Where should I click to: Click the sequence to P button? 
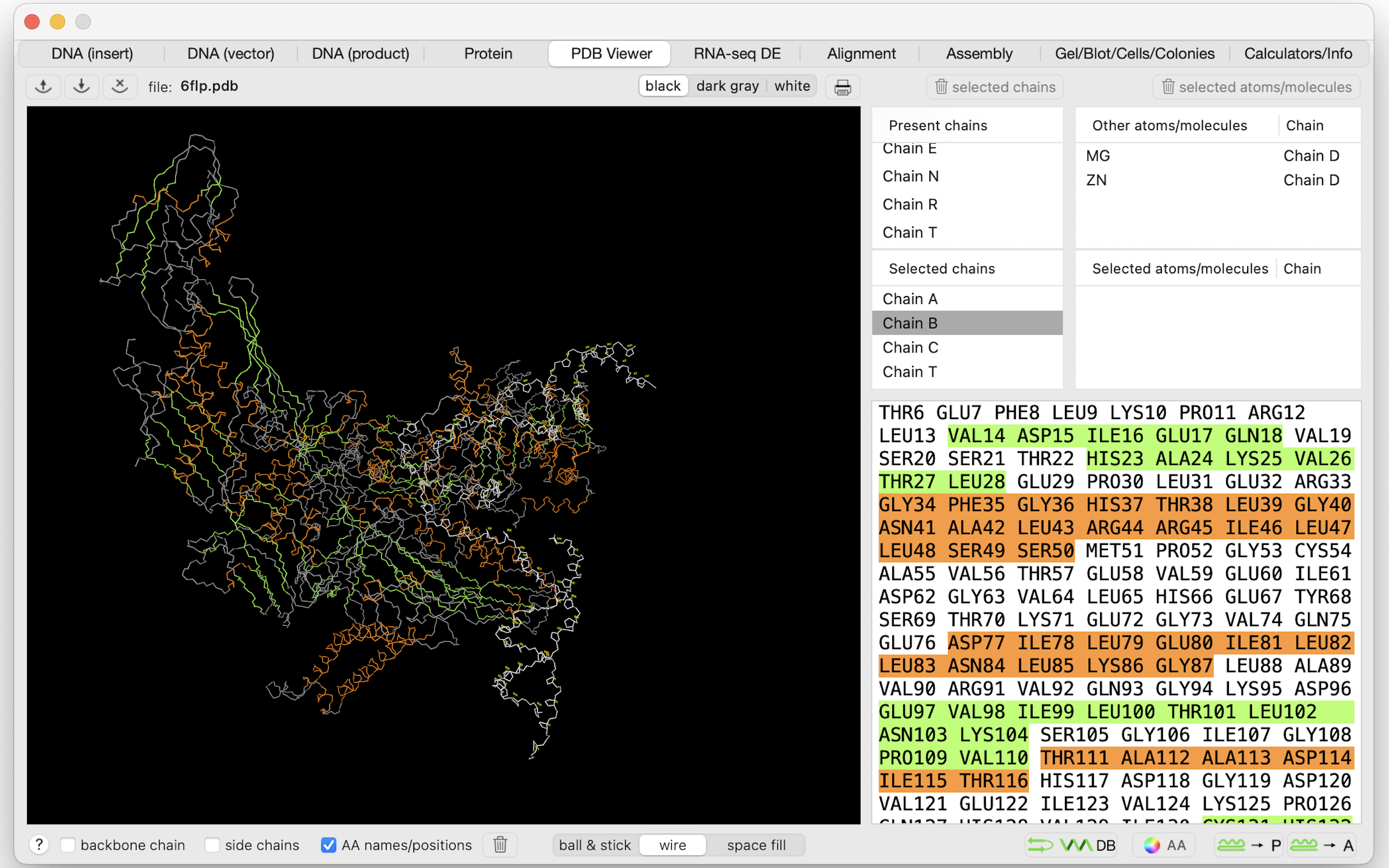(x=1250, y=845)
